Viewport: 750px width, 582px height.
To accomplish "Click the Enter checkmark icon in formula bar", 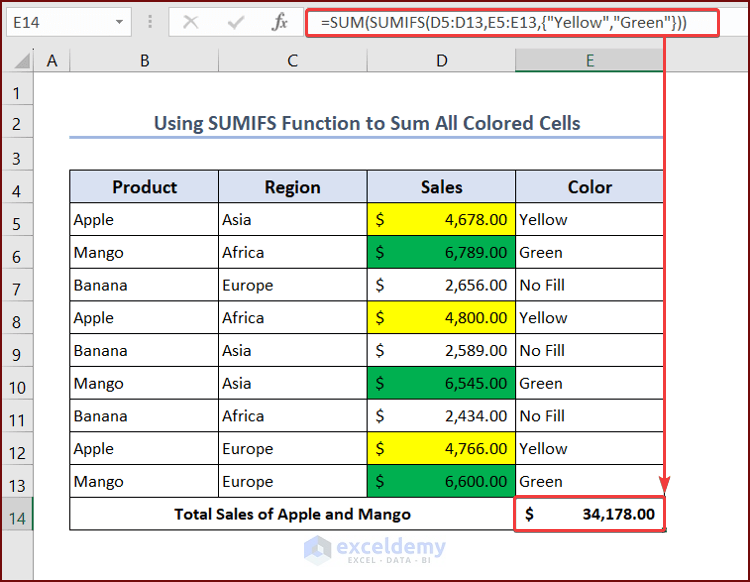I will coord(237,22).
